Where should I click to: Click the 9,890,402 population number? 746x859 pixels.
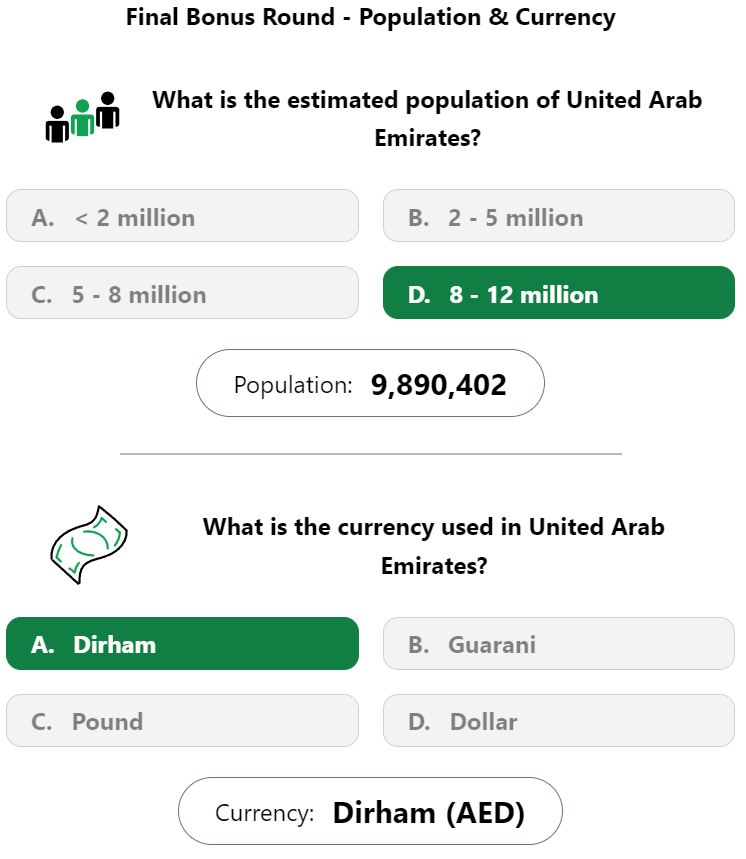[x=439, y=385]
